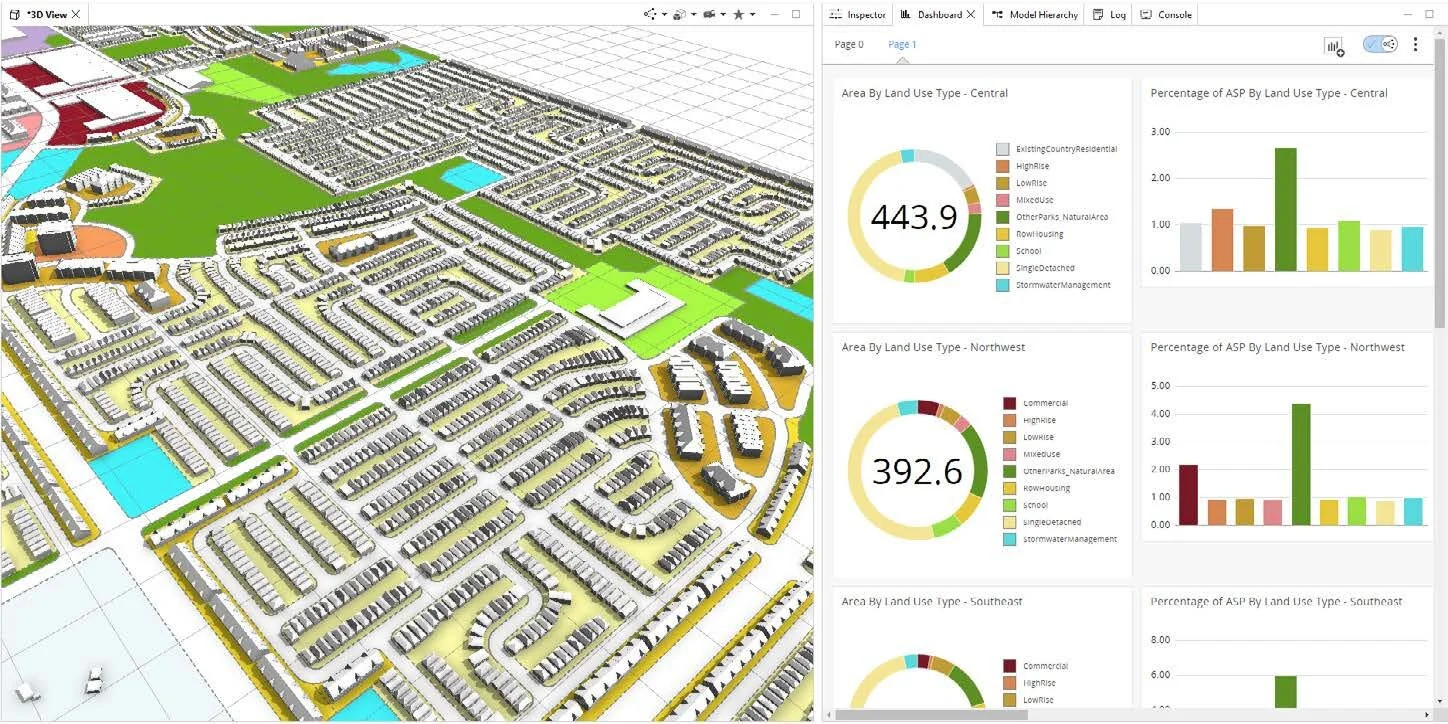1448x724 pixels.
Task: Click the Dashboard tab bar-chart icon
Action: (905, 14)
